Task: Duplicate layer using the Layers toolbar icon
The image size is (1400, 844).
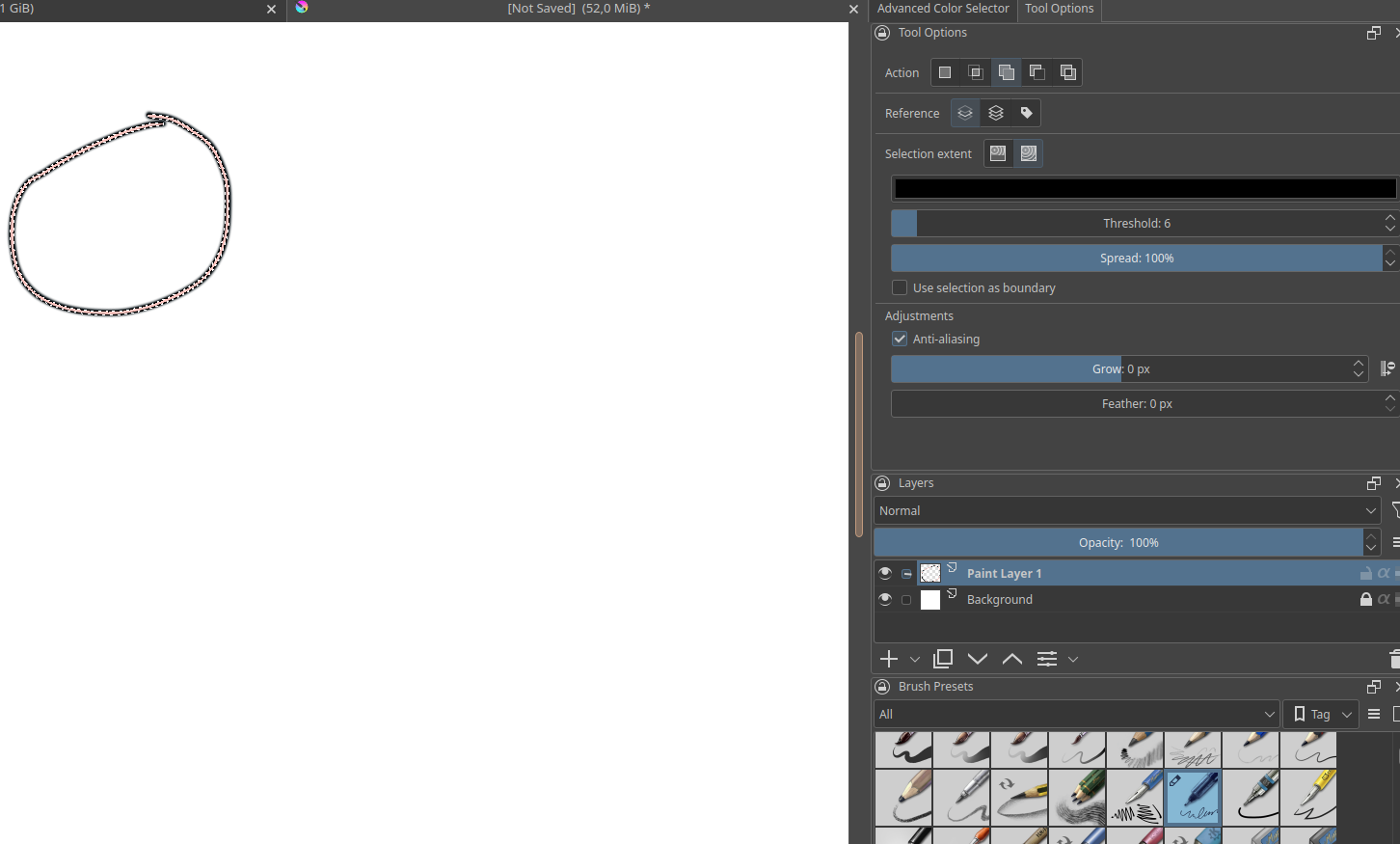Action: pos(943,659)
